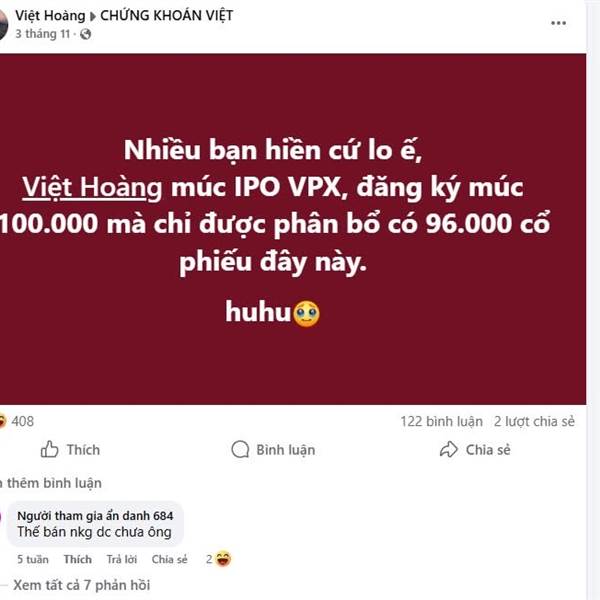View the 2 lượt chia sẻ shares
600x600 pixels.
tap(534, 421)
